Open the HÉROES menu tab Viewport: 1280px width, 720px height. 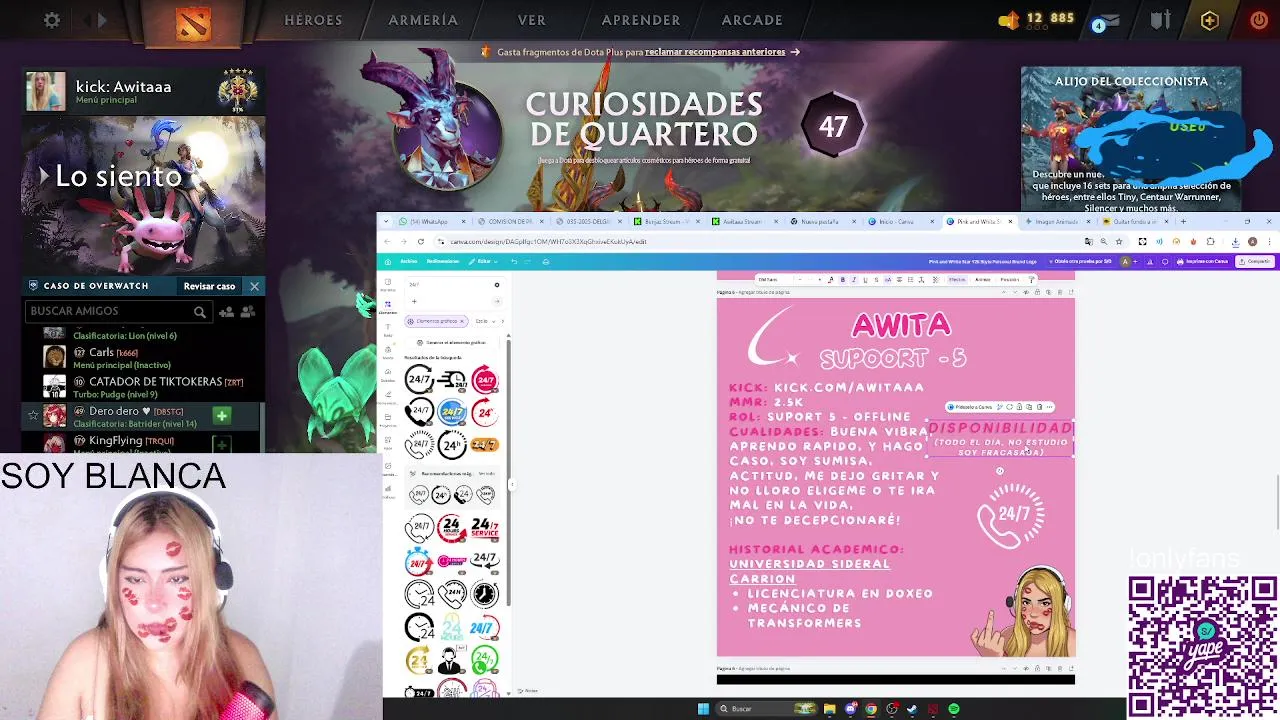pyautogui.click(x=313, y=20)
